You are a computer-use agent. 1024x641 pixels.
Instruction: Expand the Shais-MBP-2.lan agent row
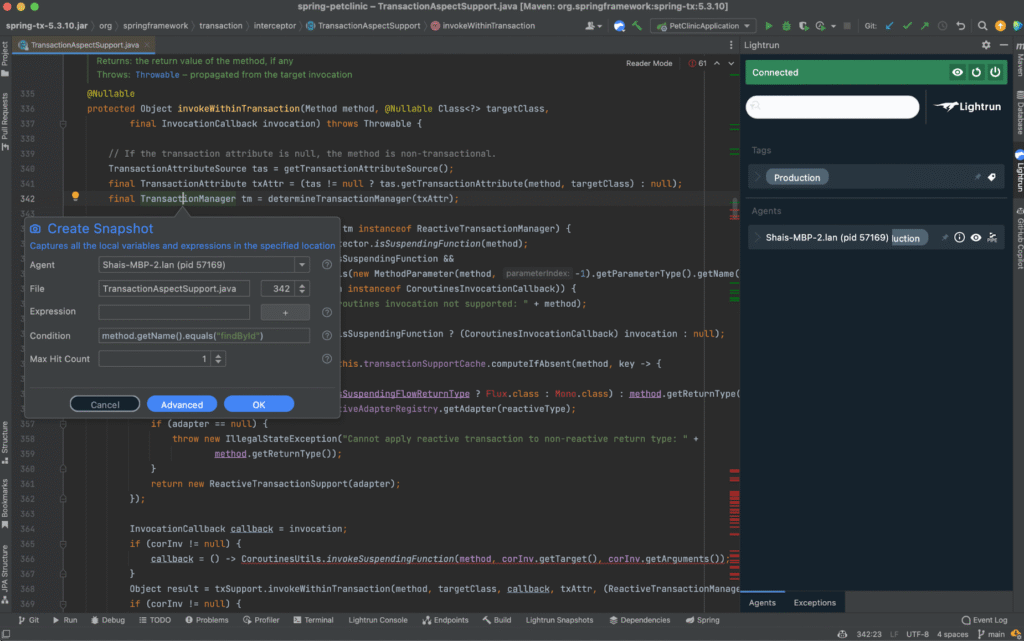click(756, 237)
